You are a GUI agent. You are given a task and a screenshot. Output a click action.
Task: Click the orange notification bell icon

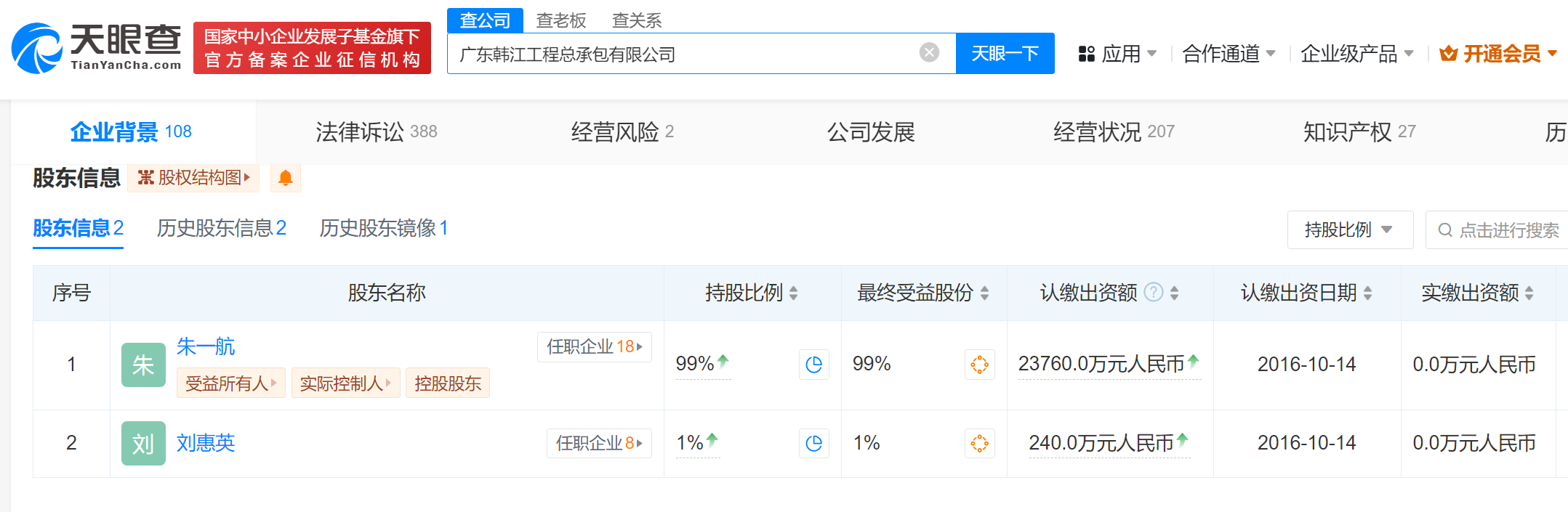(285, 178)
